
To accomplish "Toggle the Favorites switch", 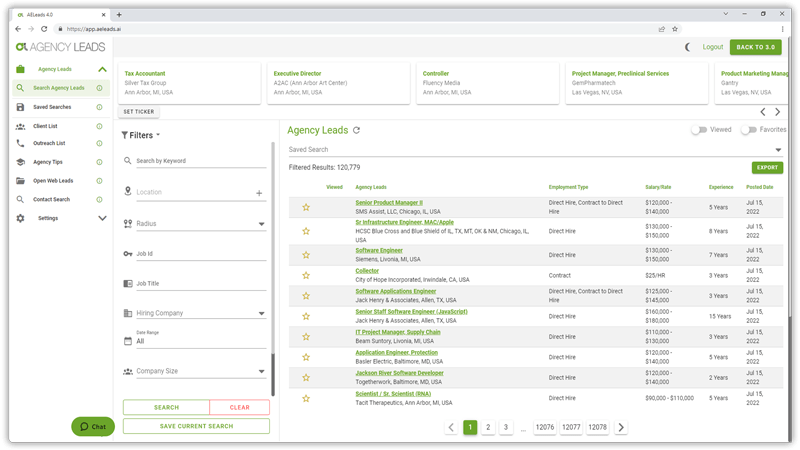I will [x=748, y=130].
